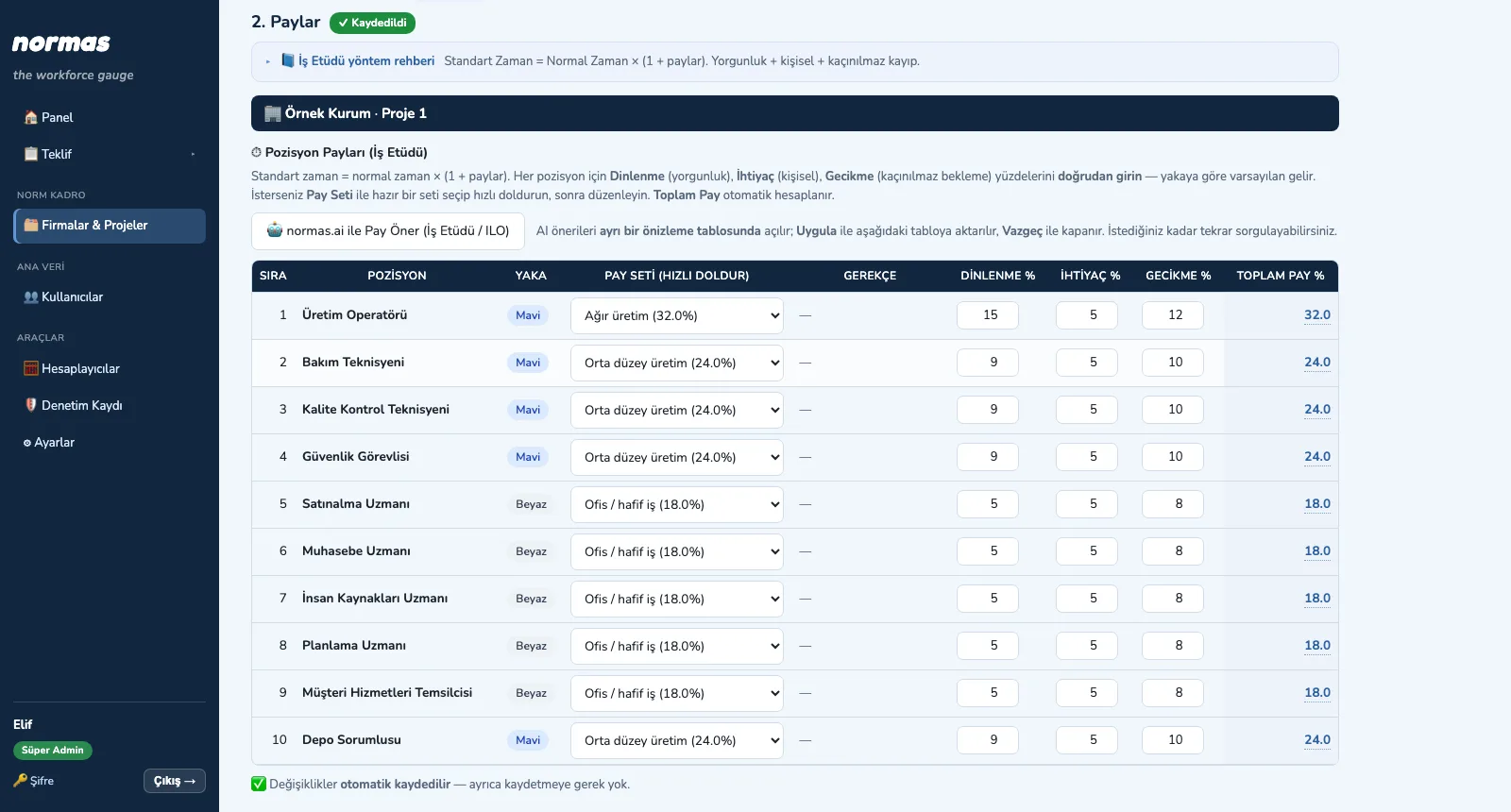The height and width of the screenshot is (812, 1511).
Task: Click the normas logo
Action: click(x=61, y=43)
